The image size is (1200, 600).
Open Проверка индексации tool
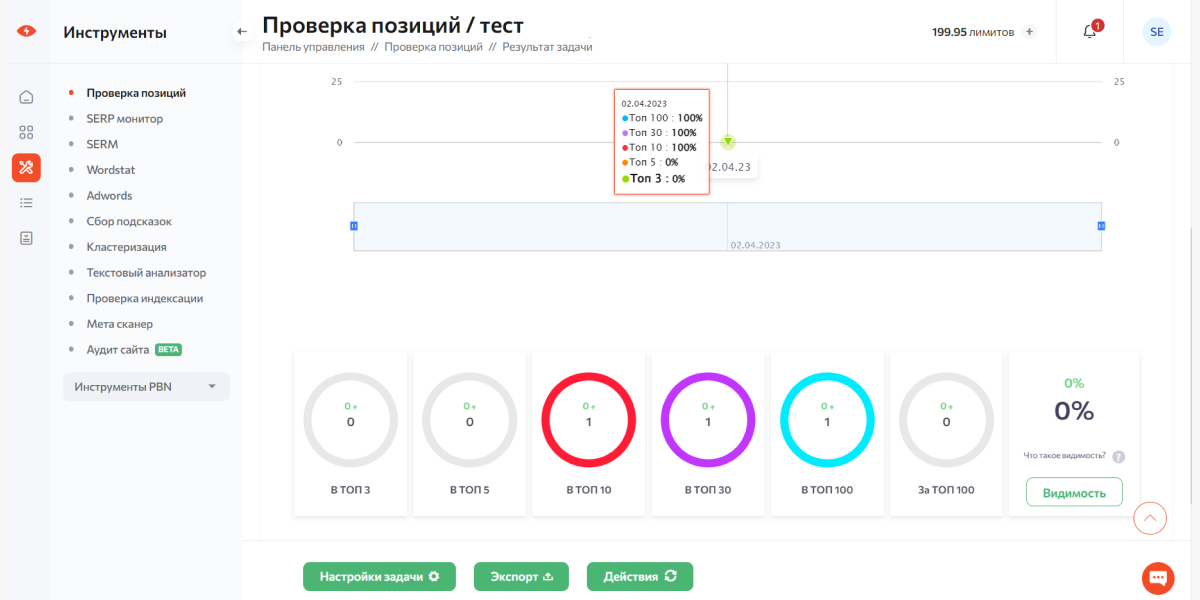pos(145,298)
